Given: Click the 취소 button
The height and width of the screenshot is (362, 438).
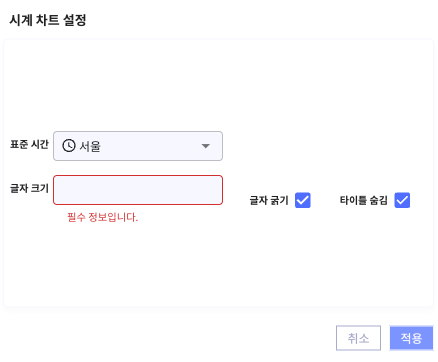Looking at the screenshot, I should click(358, 338).
